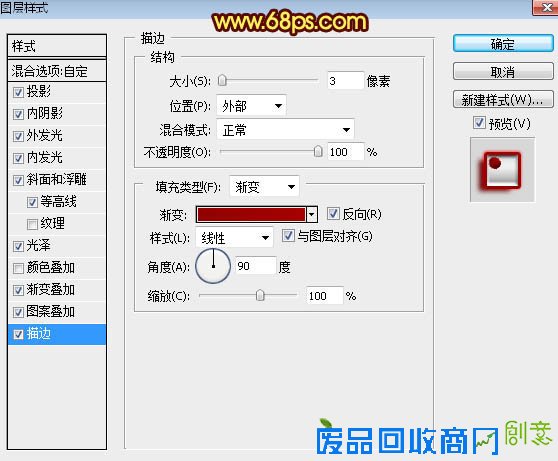558x461 pixels.
Task: Select the 图案叠加 settings entry
Action: click(51, 311)
